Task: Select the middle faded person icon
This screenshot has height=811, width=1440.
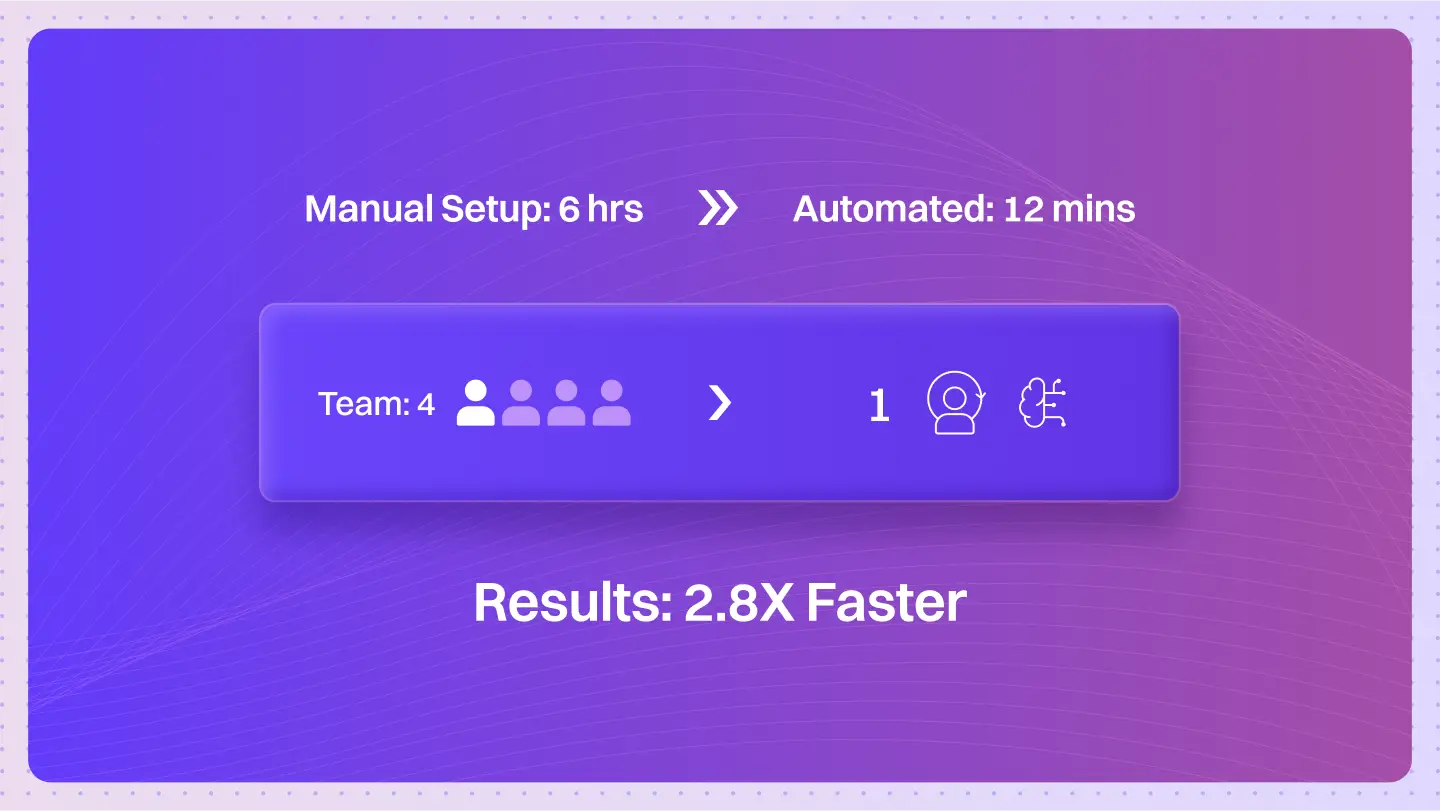Action: 566,403
